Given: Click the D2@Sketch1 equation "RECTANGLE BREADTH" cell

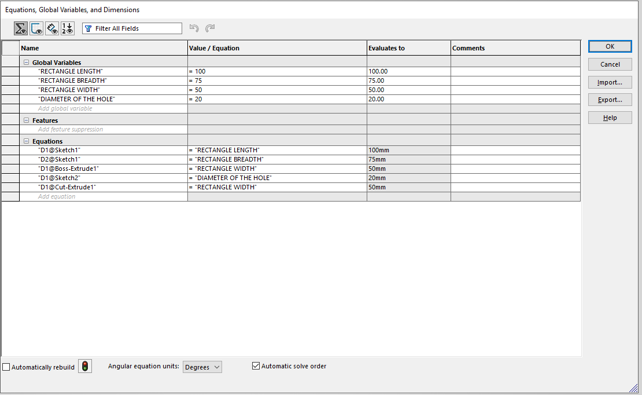Looking at the screenshot, I should [277, 159].
